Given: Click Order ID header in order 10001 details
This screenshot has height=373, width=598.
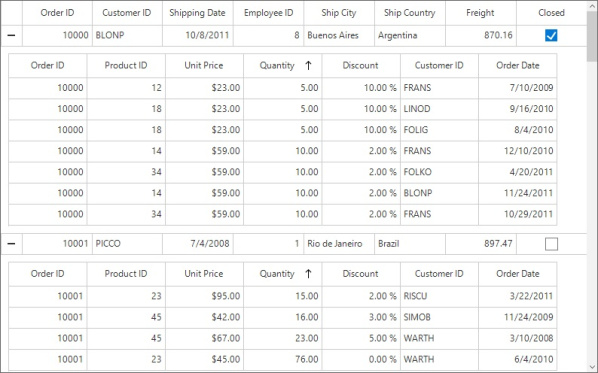Looking at the screenshot, I should click(48, 274).
